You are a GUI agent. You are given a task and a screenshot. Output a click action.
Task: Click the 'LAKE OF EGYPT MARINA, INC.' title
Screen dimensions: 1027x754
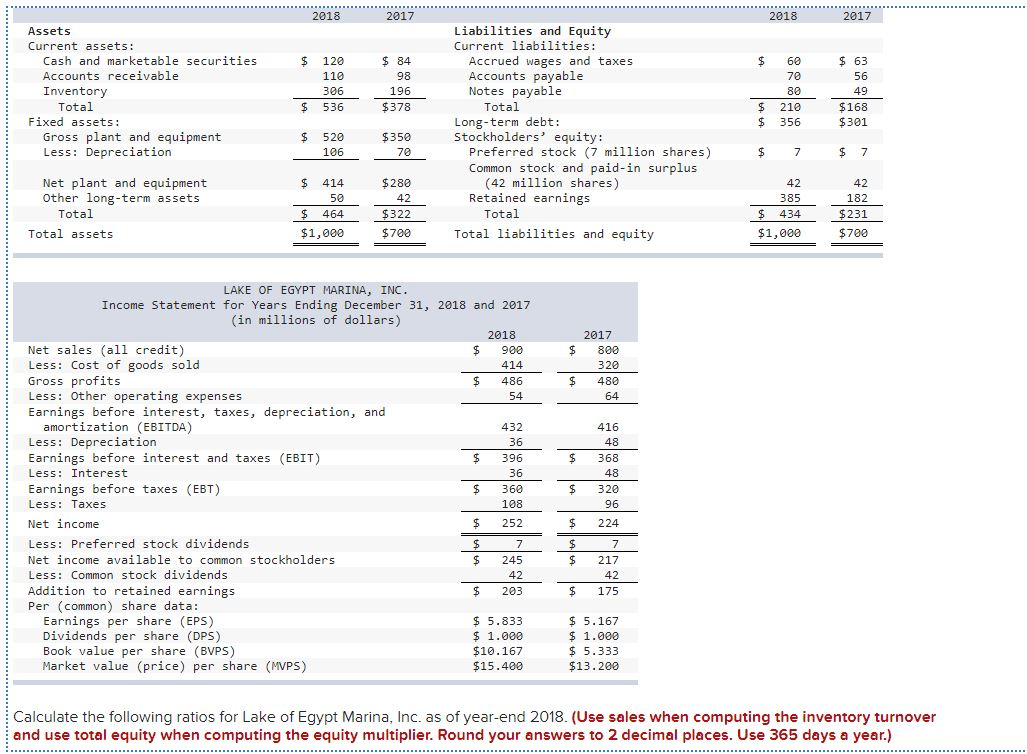pyautogui.click(x=316, y=290)
